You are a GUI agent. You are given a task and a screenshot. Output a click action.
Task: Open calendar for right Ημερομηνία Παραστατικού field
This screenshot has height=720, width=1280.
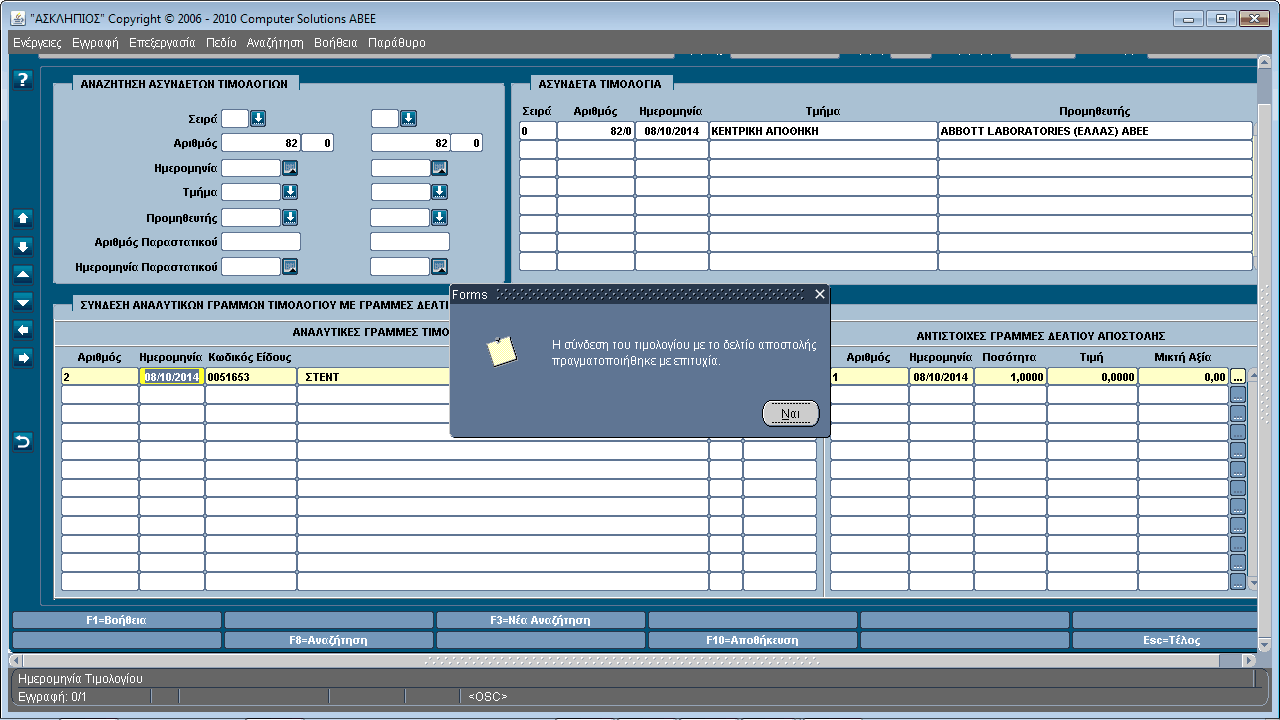point(439,266)
